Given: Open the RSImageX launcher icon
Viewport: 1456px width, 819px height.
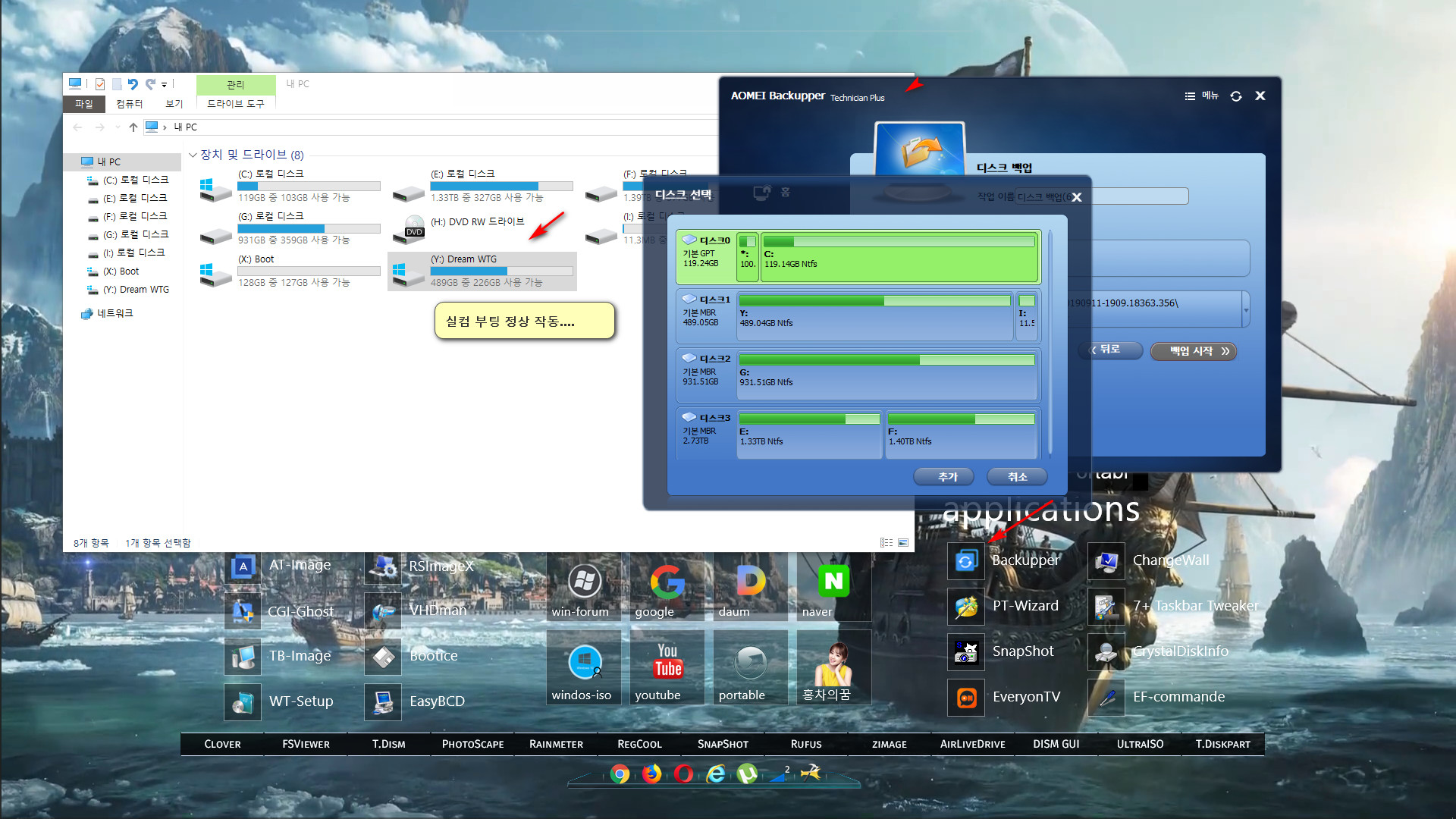Looking at the screenshot, I should pyautogui.click(x=383, y=566).
